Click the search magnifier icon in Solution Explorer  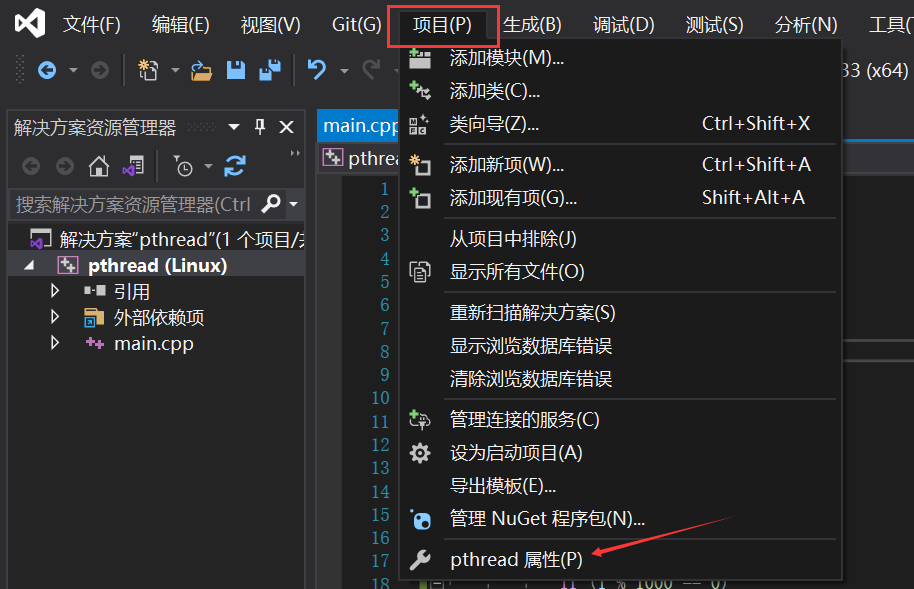271,204
